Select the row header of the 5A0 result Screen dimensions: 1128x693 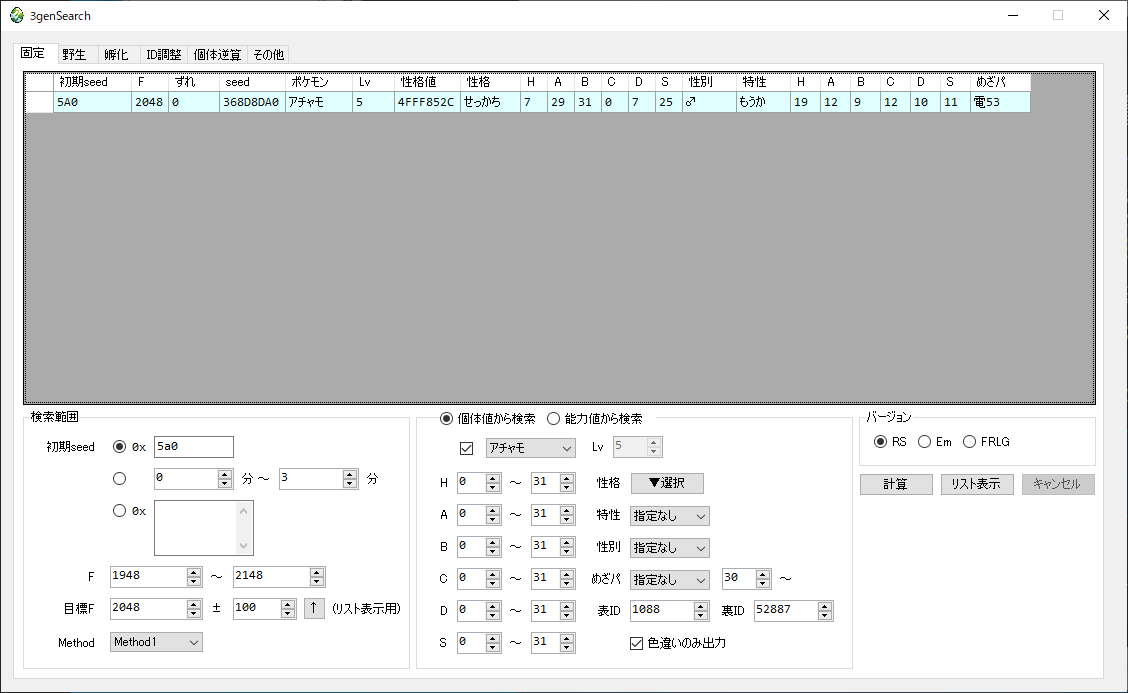39,102
